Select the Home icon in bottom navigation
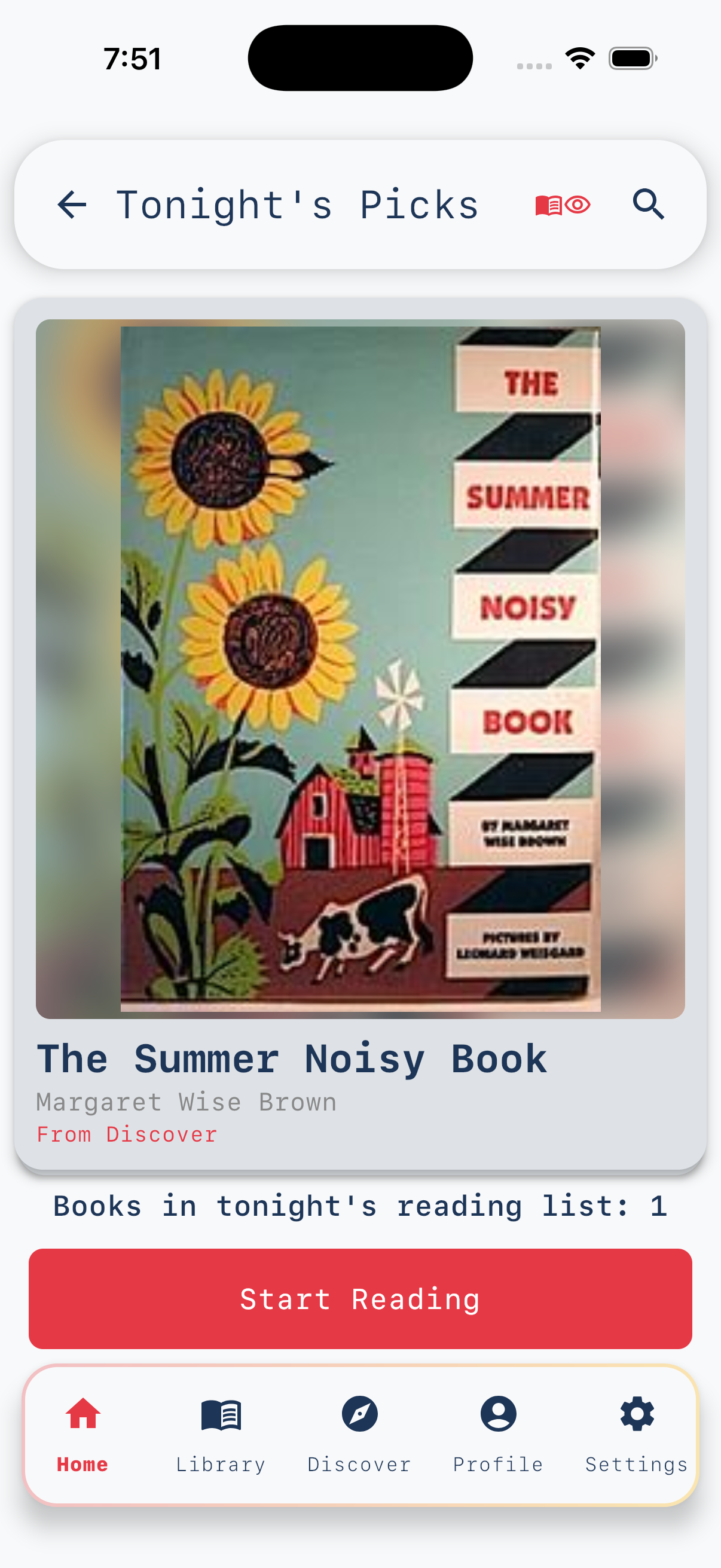721x1568 pixels. (81, 1430)
